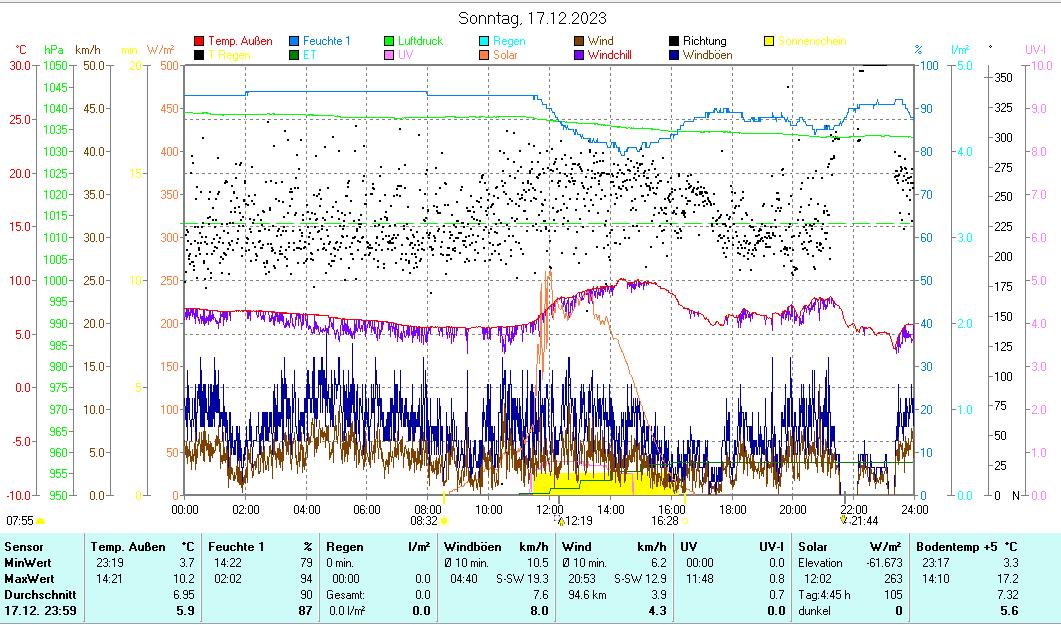Click the red Temp. Außen legend swatch
Viewport: 1061px width, 625px height.
coord(199,41)
